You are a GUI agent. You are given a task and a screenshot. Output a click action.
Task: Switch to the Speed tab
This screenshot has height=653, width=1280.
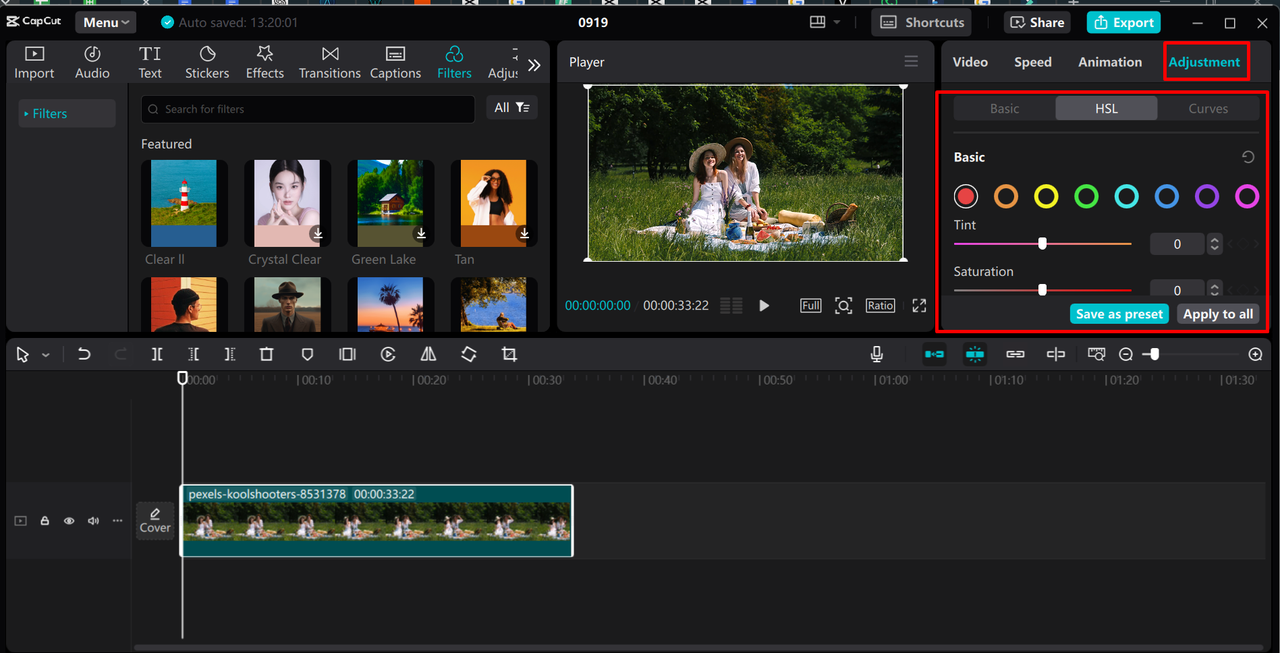coord(1033,62)
